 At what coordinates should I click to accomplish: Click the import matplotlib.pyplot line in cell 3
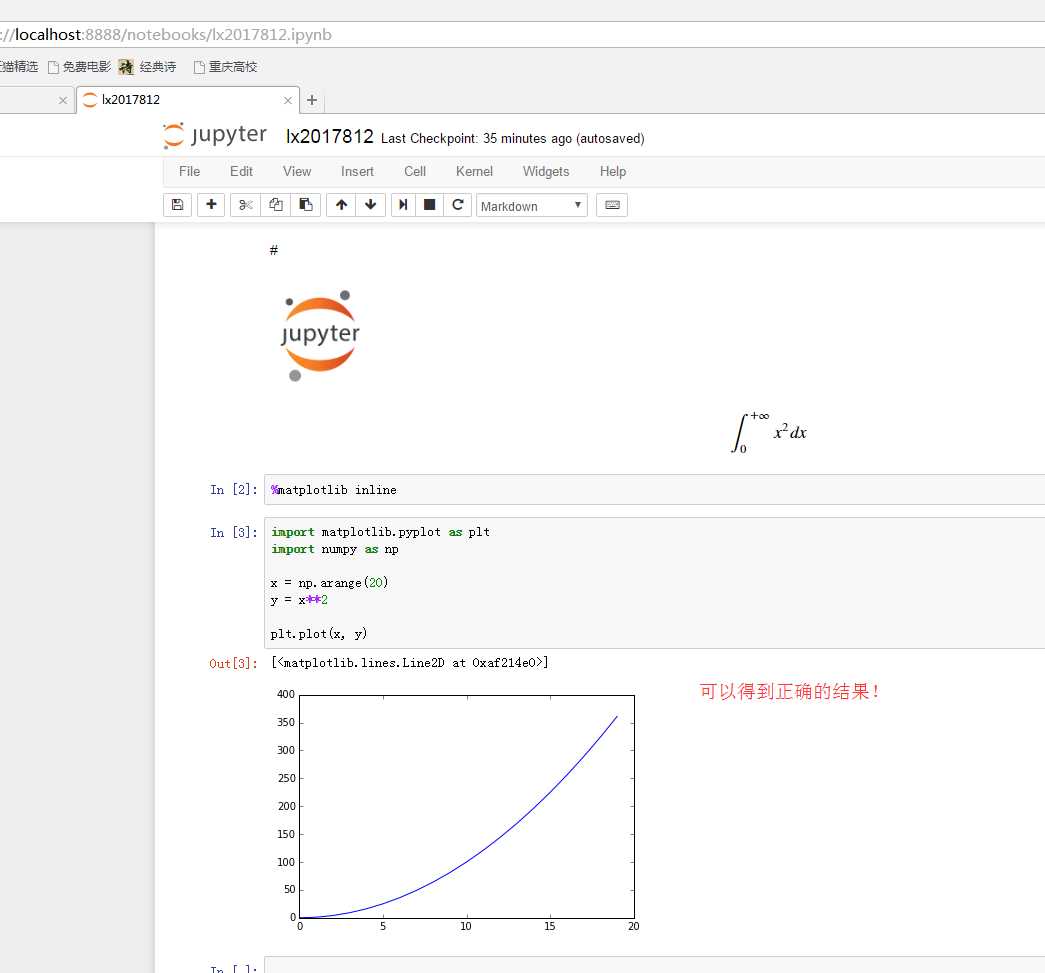pos(381,532)
